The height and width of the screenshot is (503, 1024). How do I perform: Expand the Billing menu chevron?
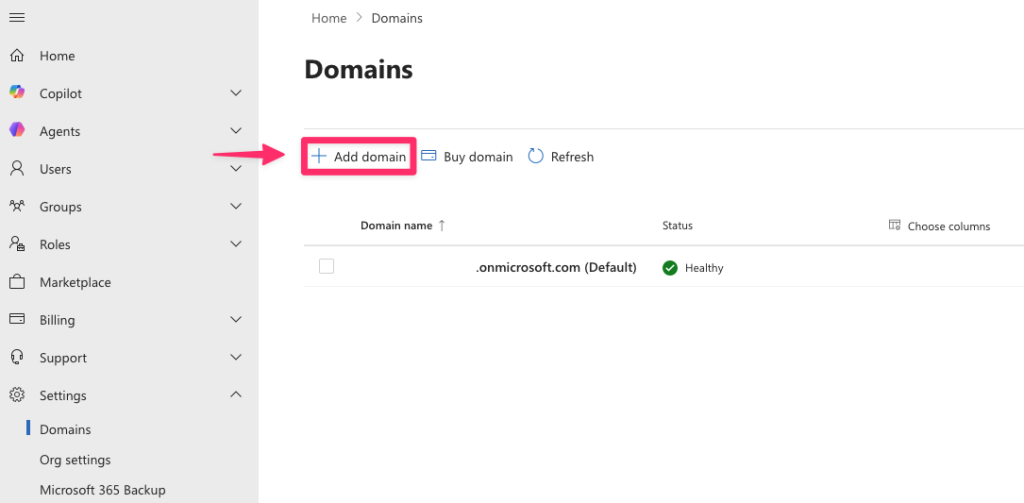point(236,320)
